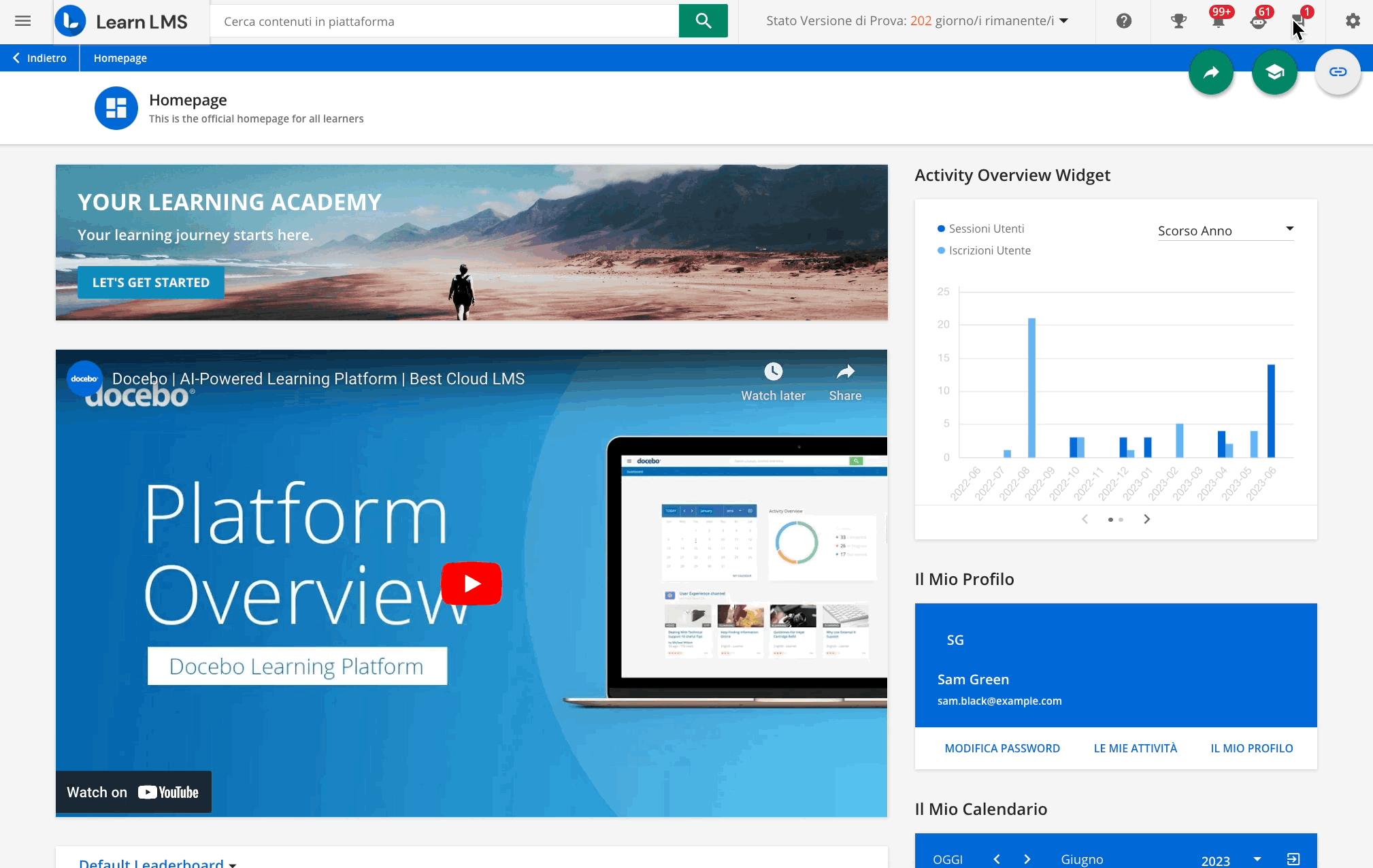
Task: Select the Homepage breadcrumb tab
Action: 120,58
